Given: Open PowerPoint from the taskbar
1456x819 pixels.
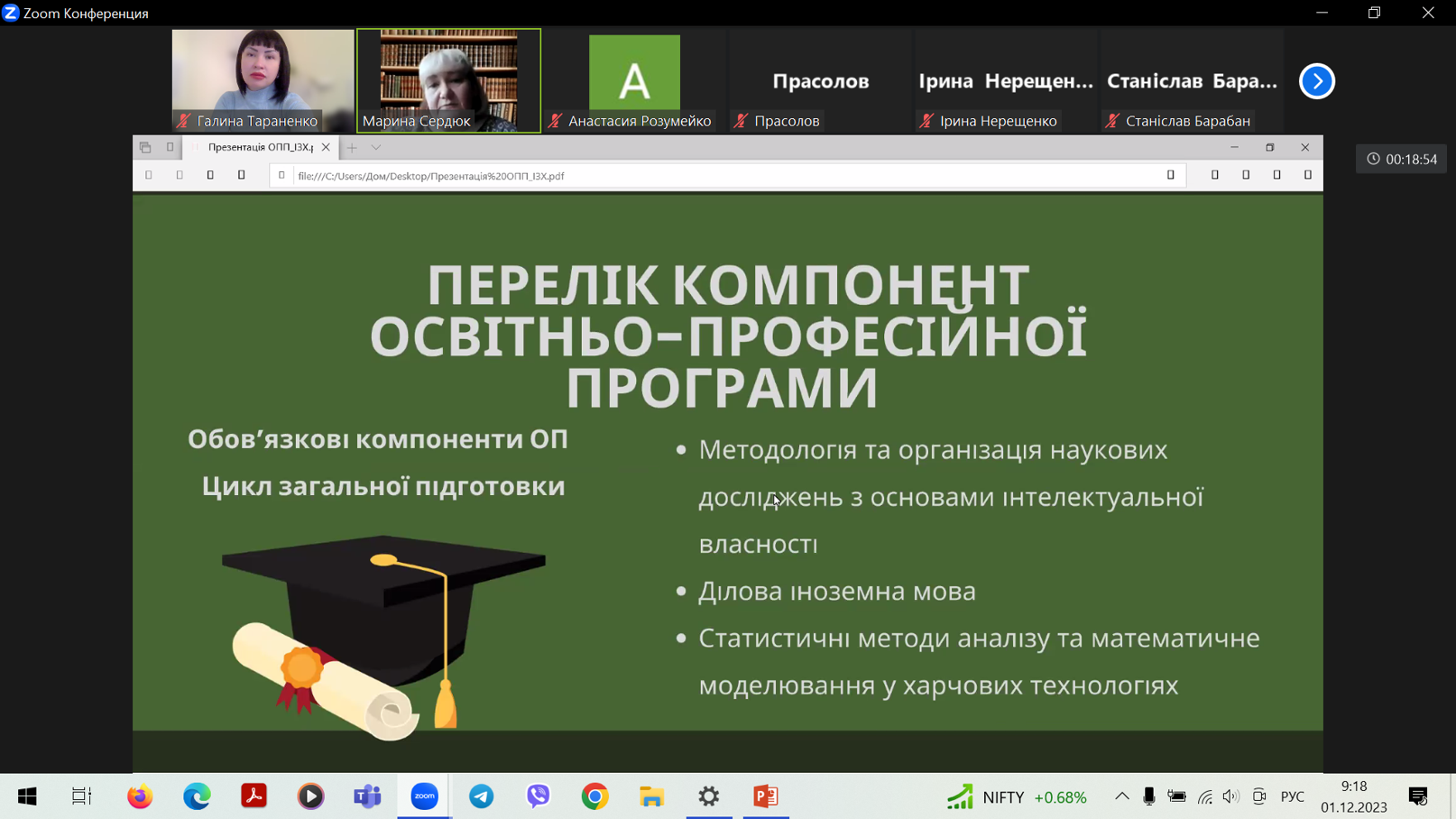Looking at the screenshot, I should (766, 796).
